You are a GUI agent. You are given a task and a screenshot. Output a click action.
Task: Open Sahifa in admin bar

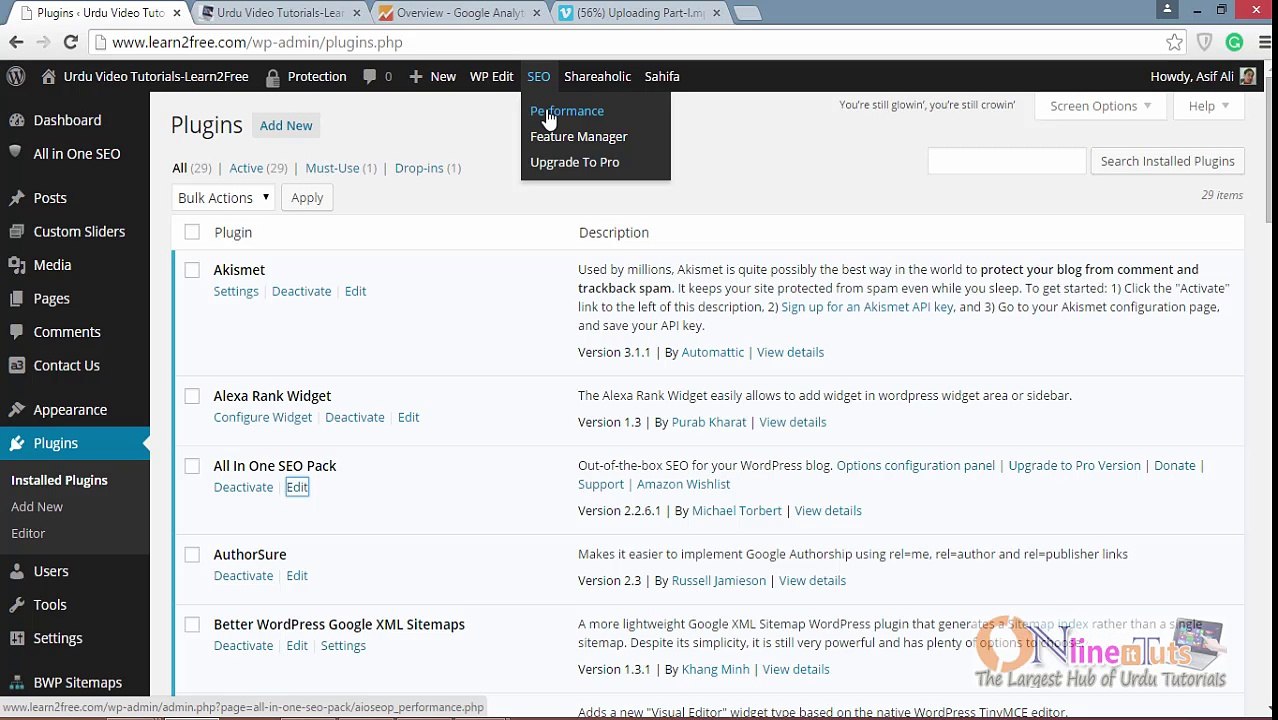[x=662, y=76]
